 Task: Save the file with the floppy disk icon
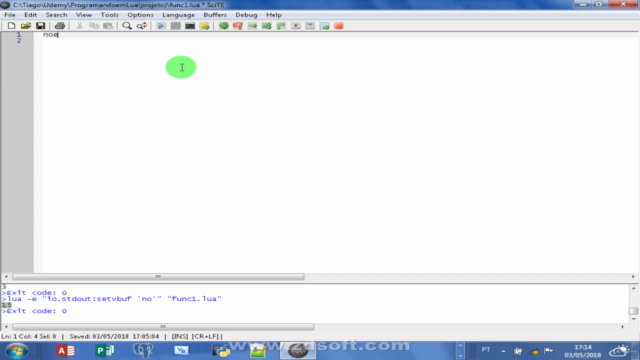pos(40,26)
